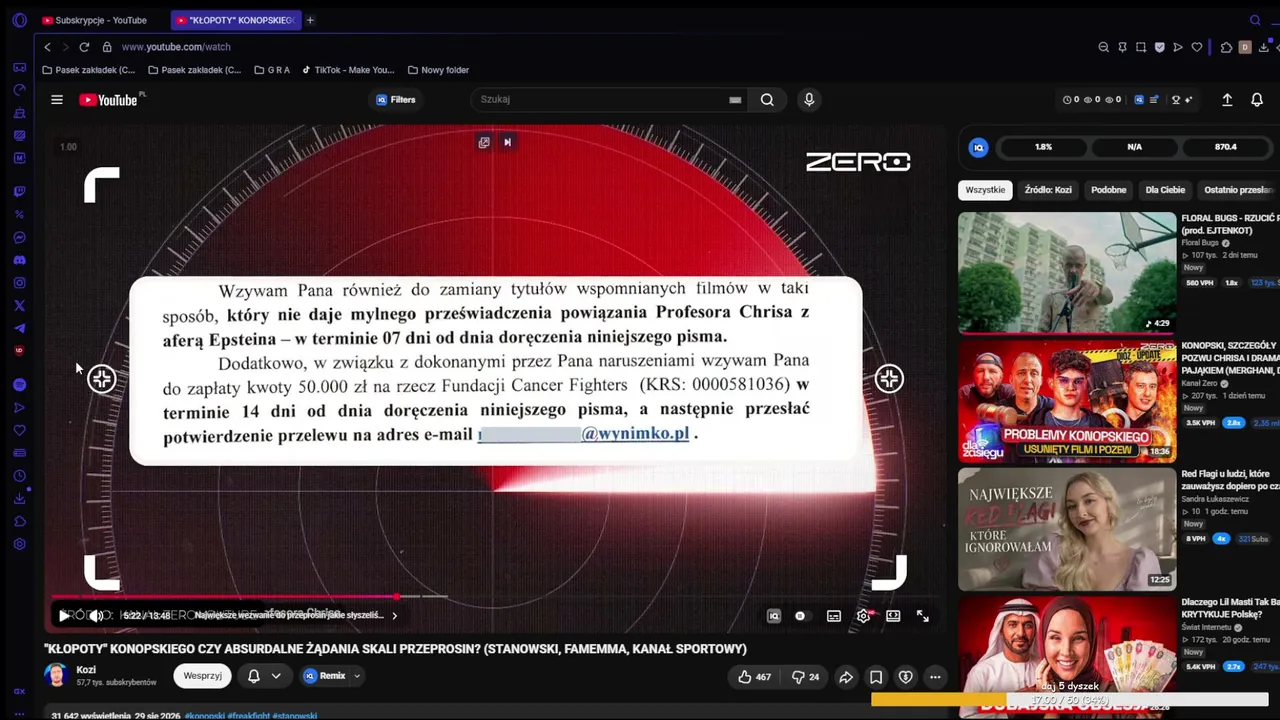Open Telegram from the Opera sidebar
This screenshot has width=1280, height=720.
19,329
